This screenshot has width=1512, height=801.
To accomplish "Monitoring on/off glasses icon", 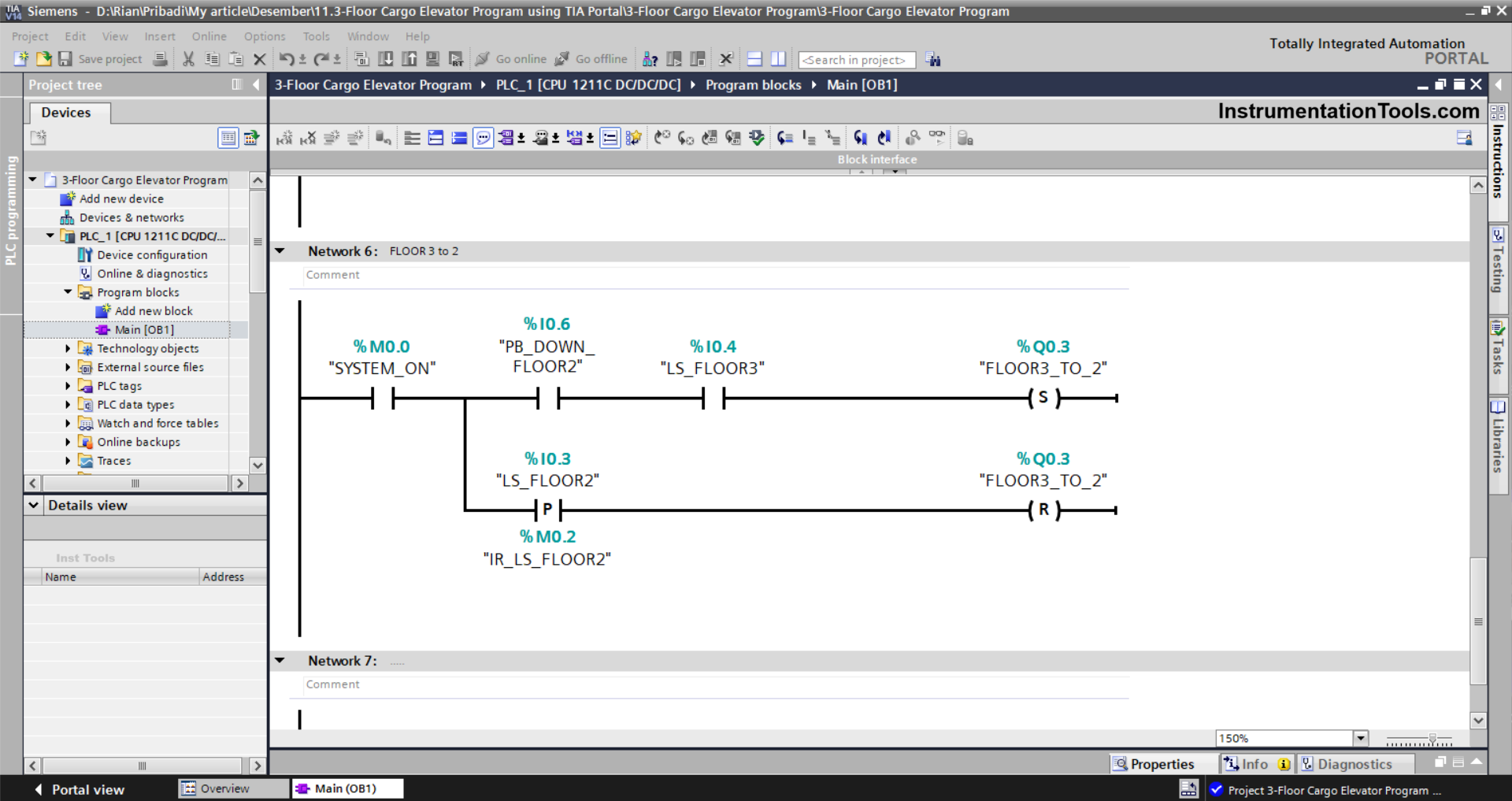I will click(937, 137).
